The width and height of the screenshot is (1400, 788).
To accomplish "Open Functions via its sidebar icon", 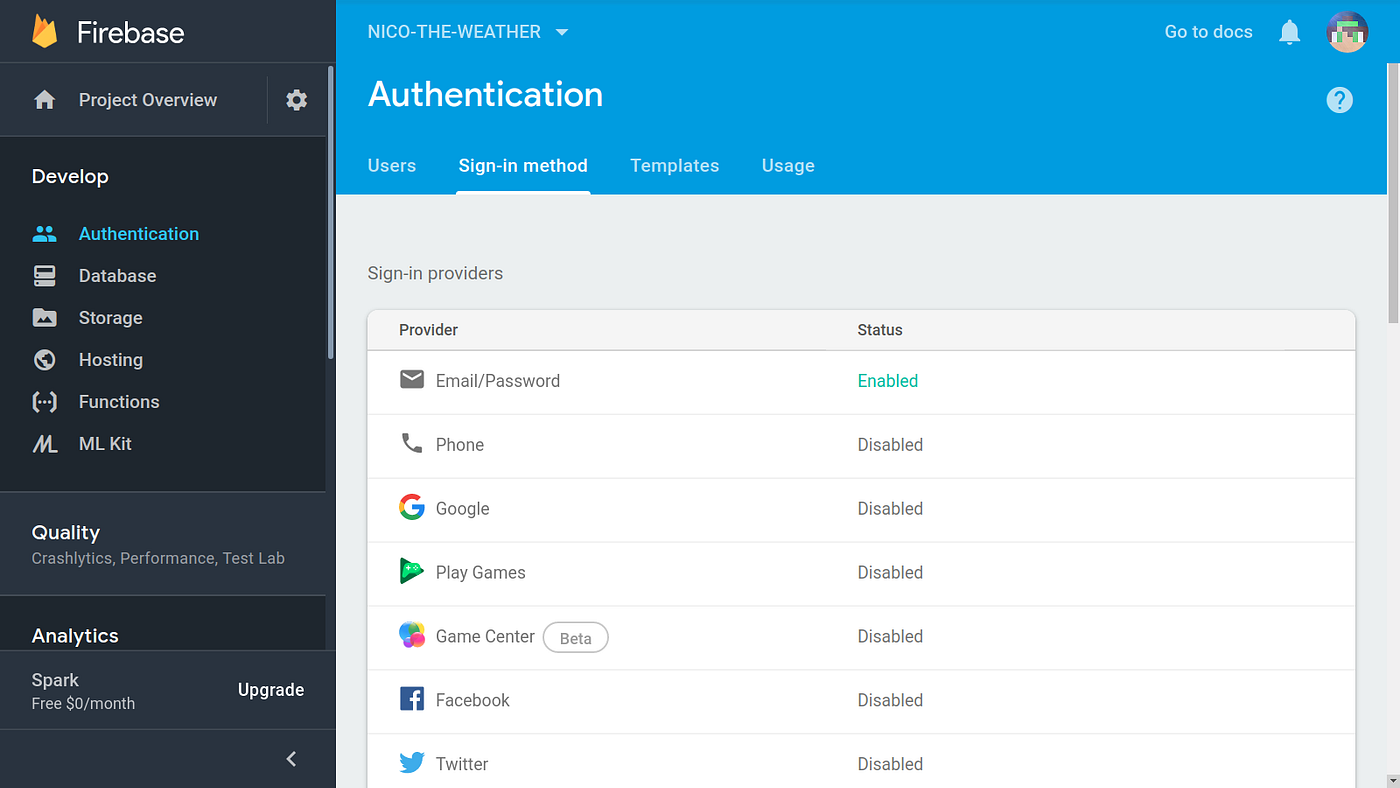I will [x=44, y=401].
